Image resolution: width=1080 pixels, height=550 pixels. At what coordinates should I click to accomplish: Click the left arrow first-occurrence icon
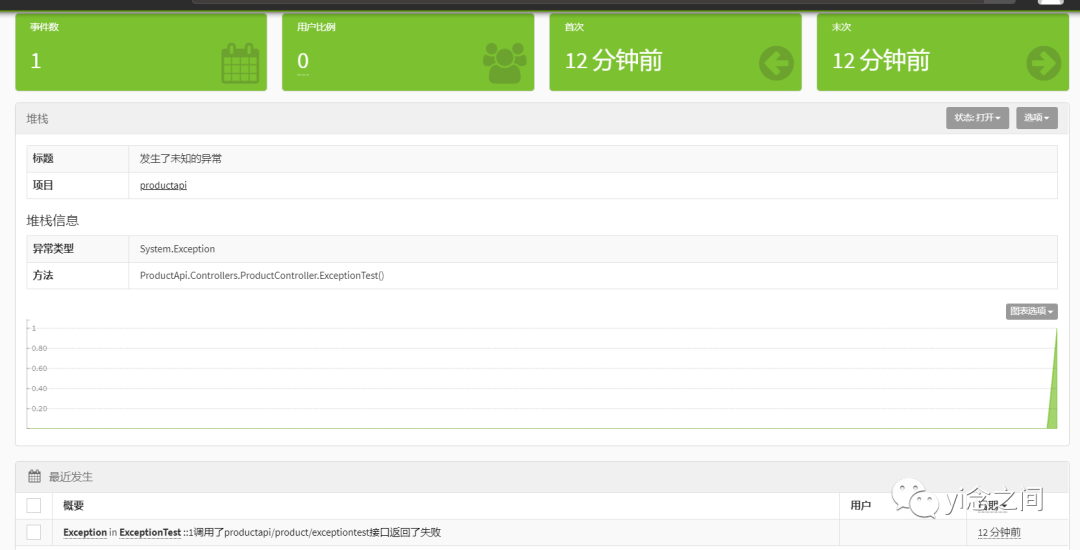(776, 63)
